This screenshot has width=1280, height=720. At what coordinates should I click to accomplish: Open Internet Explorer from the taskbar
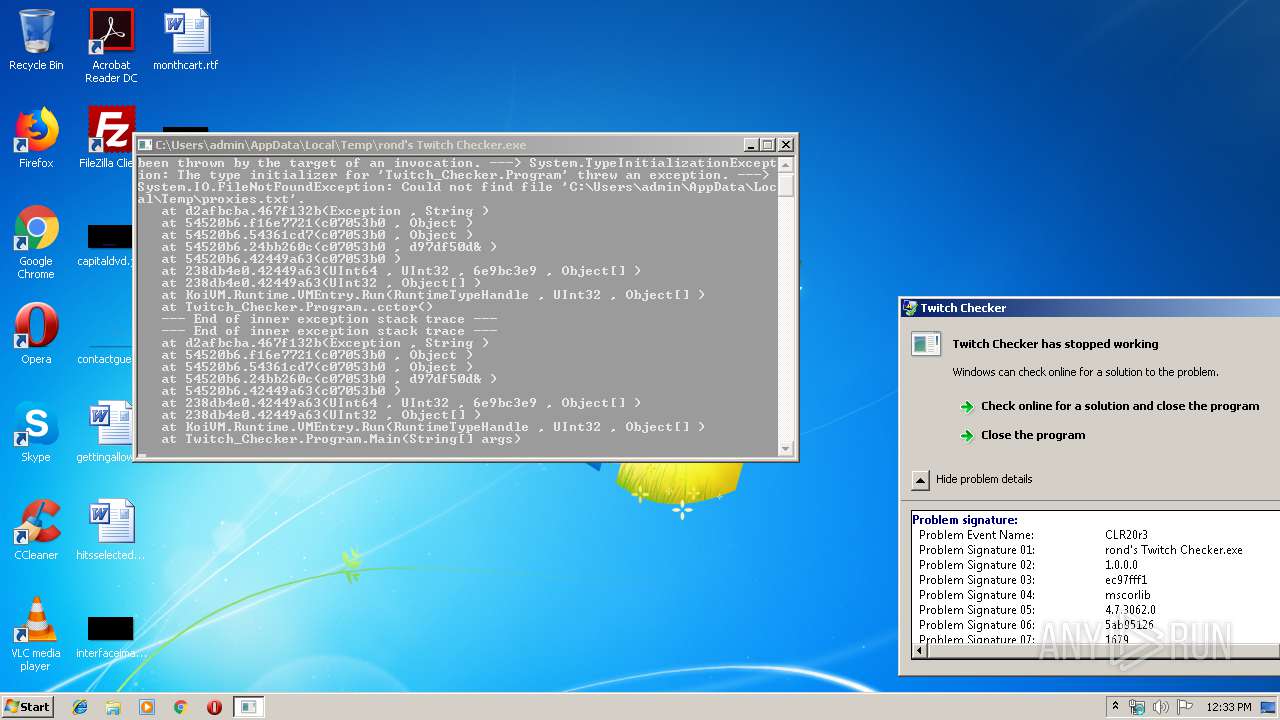(80, 707)
